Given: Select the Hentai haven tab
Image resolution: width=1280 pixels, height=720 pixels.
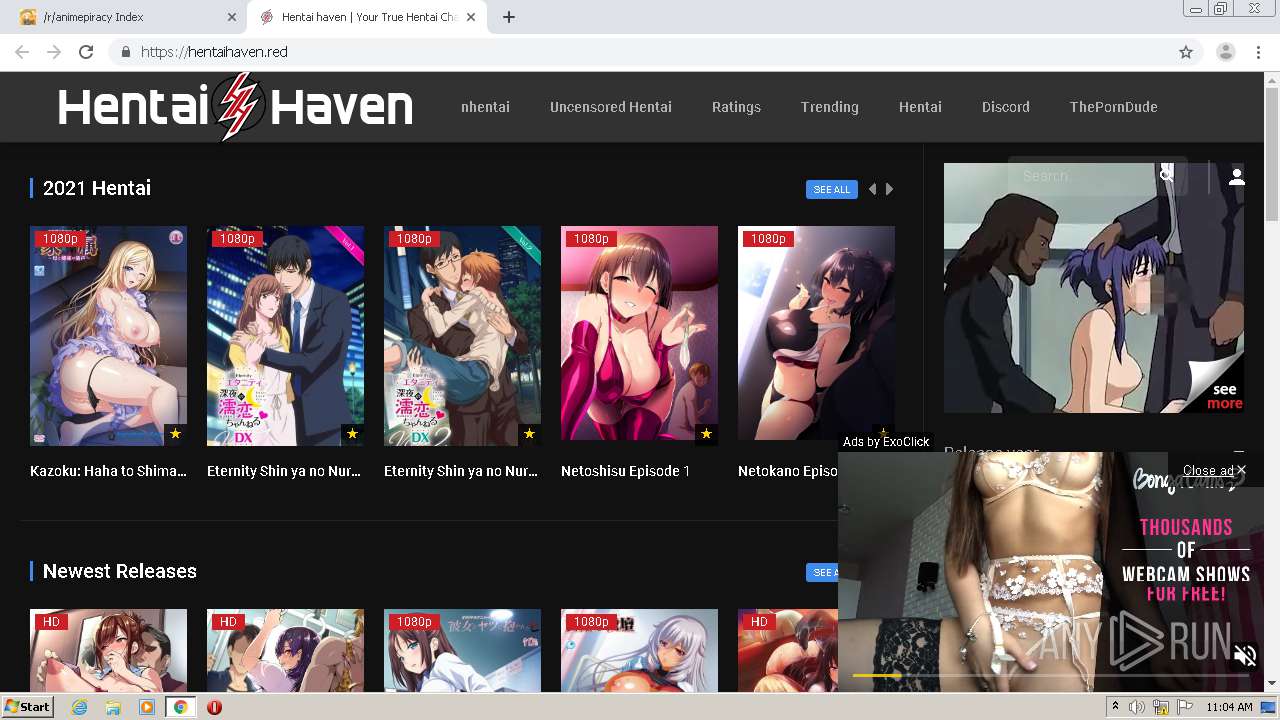Looking at the screenshot, I should point(367,17).
